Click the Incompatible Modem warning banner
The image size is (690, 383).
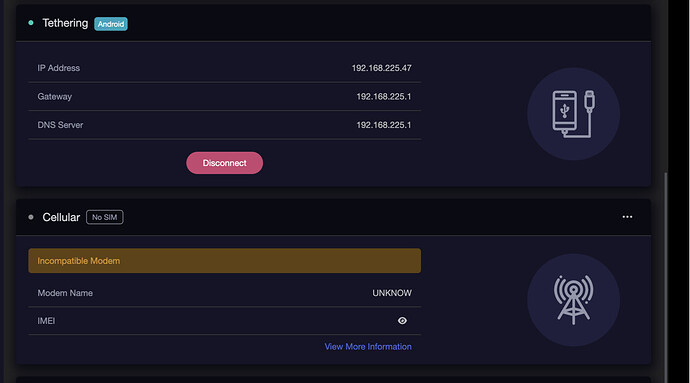pos(224,261)
